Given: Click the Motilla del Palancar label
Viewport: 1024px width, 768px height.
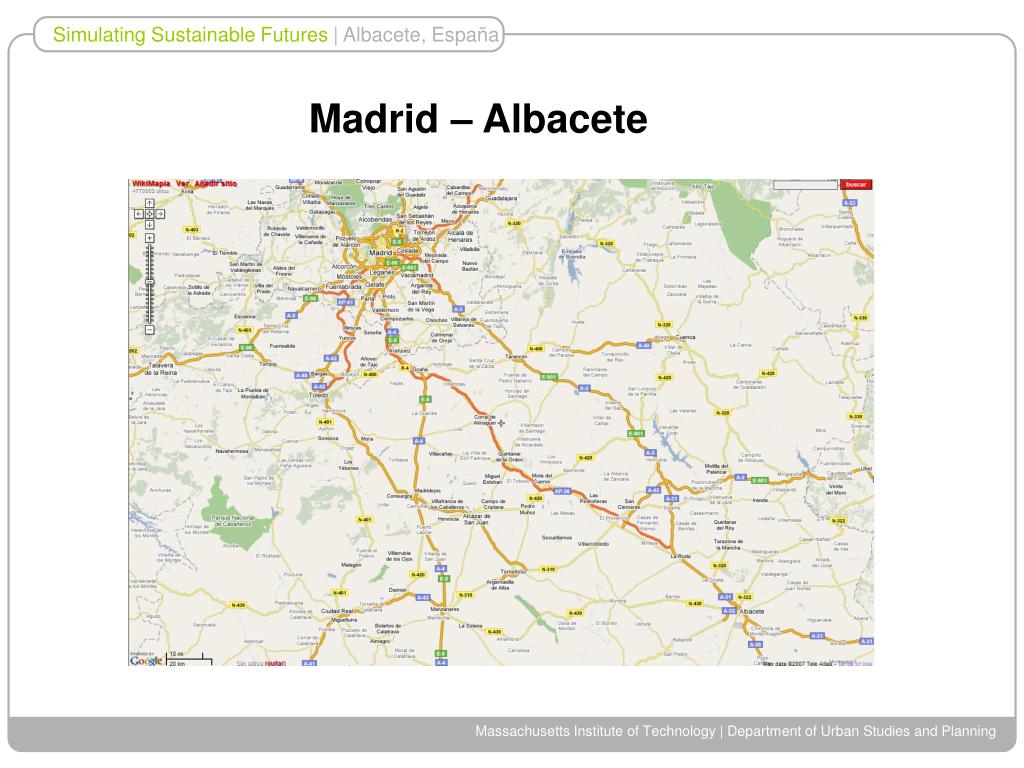Looking at the screenshot, I should click(x=716, y=468).
